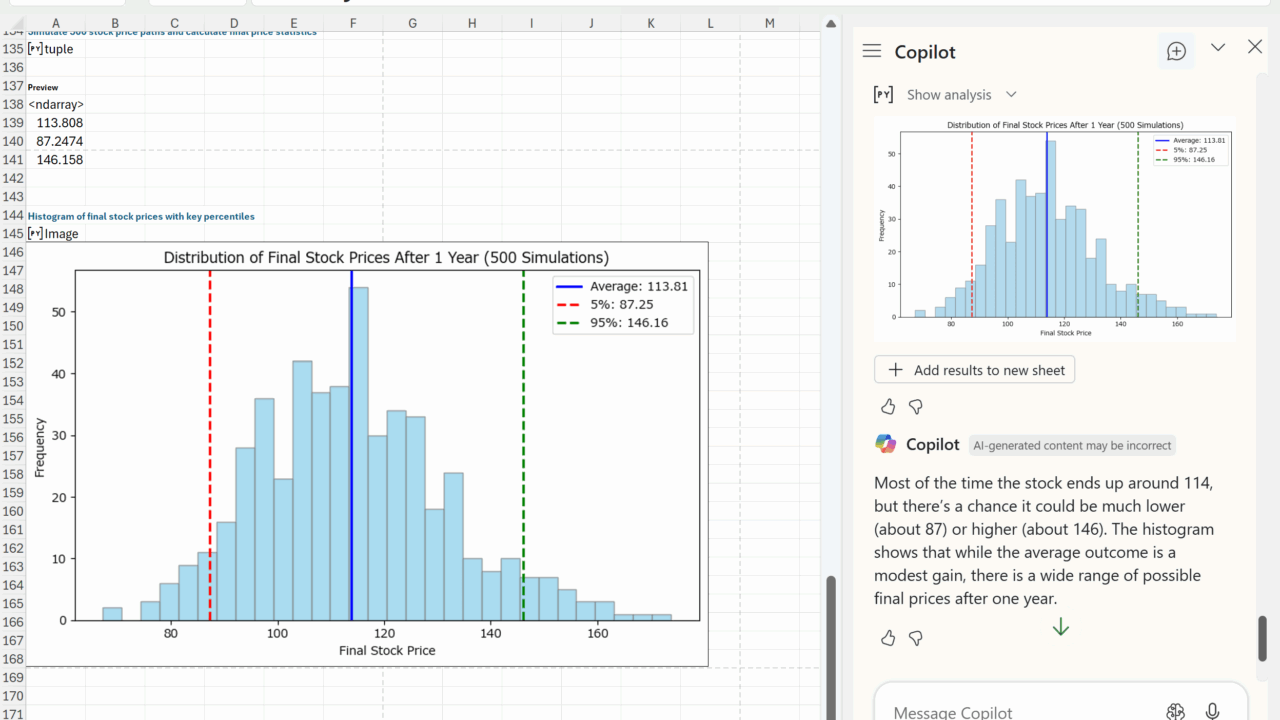Viewport: 1280px width, 720px height.
Task: Start a new Copilot chat
Action: pyautogui.click(x=1176, y=51)
